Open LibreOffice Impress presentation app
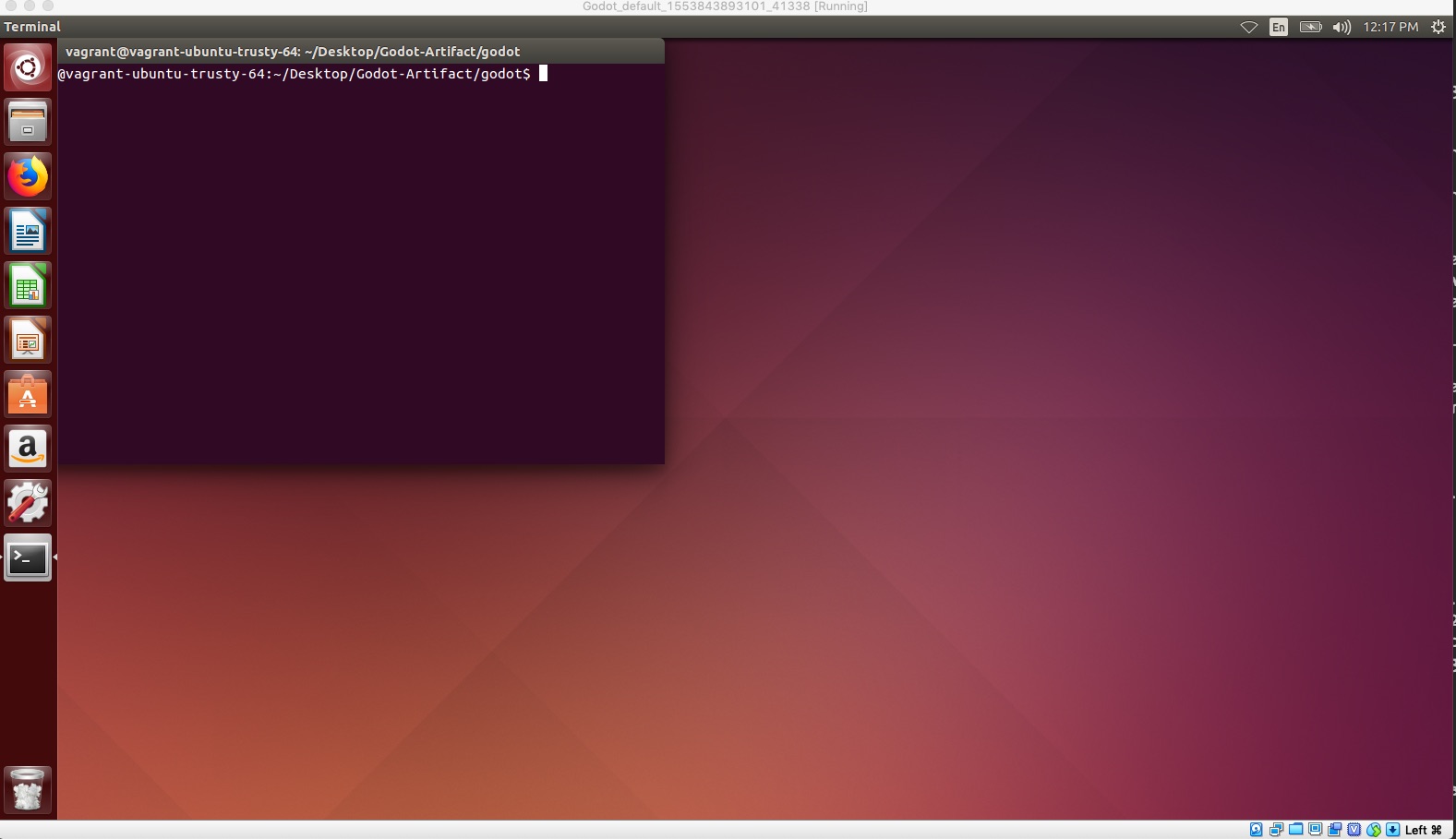Image resolution: width=1456 pixels, height=839 pixels. (x=28, y=340)
